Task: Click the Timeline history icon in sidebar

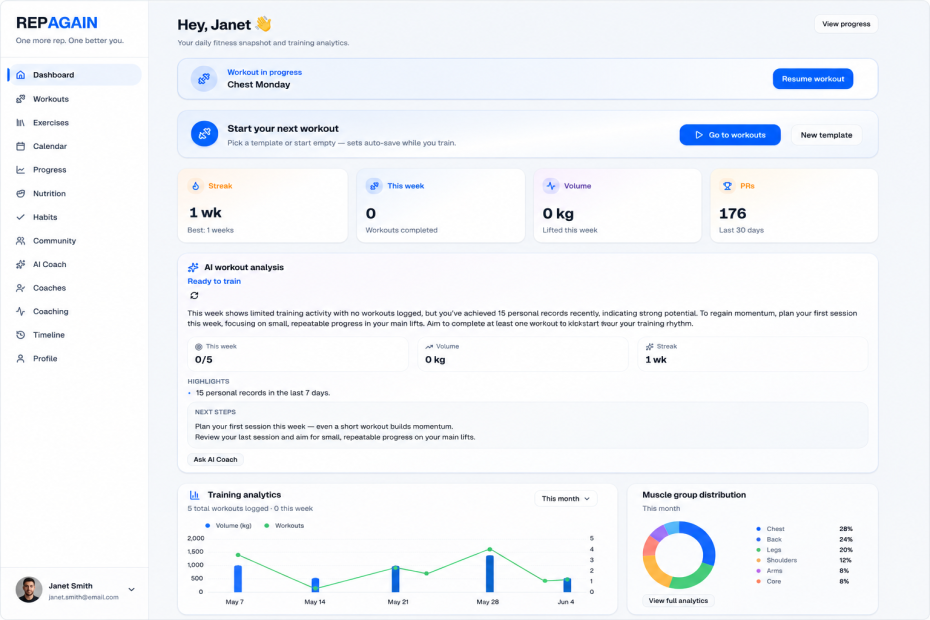Action: tap(21, 335)
